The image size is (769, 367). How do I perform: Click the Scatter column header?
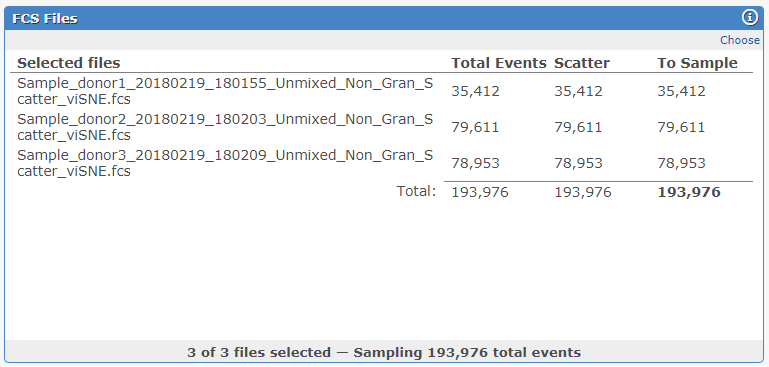pos(582,63)
